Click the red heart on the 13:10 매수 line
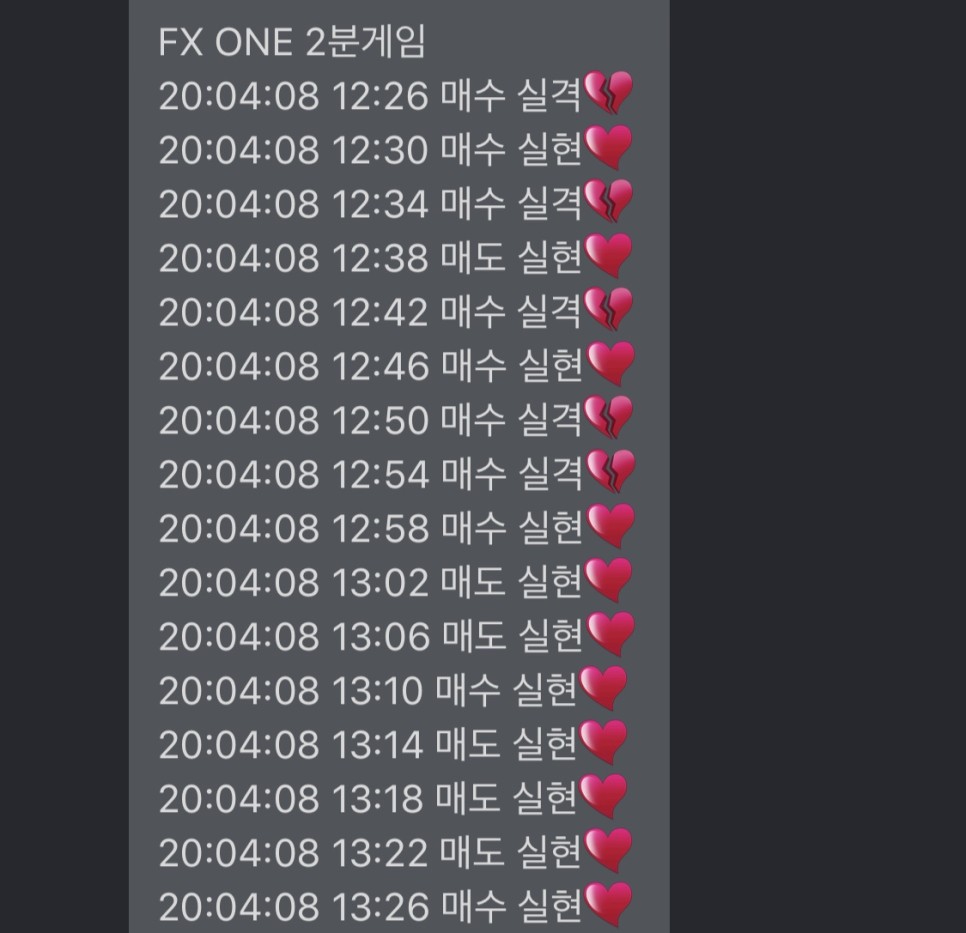The width and height of the screenshot is (966, 933). click(603, 688)
